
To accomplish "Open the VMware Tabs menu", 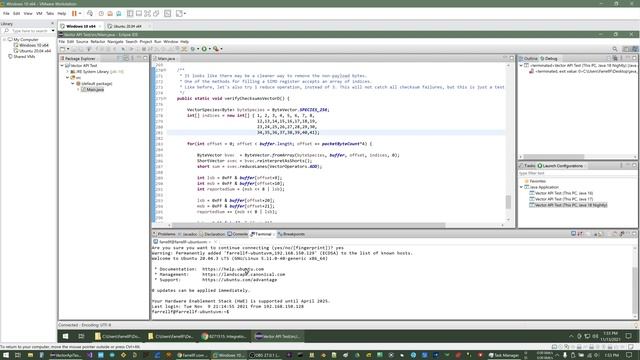I will (50, 13).
